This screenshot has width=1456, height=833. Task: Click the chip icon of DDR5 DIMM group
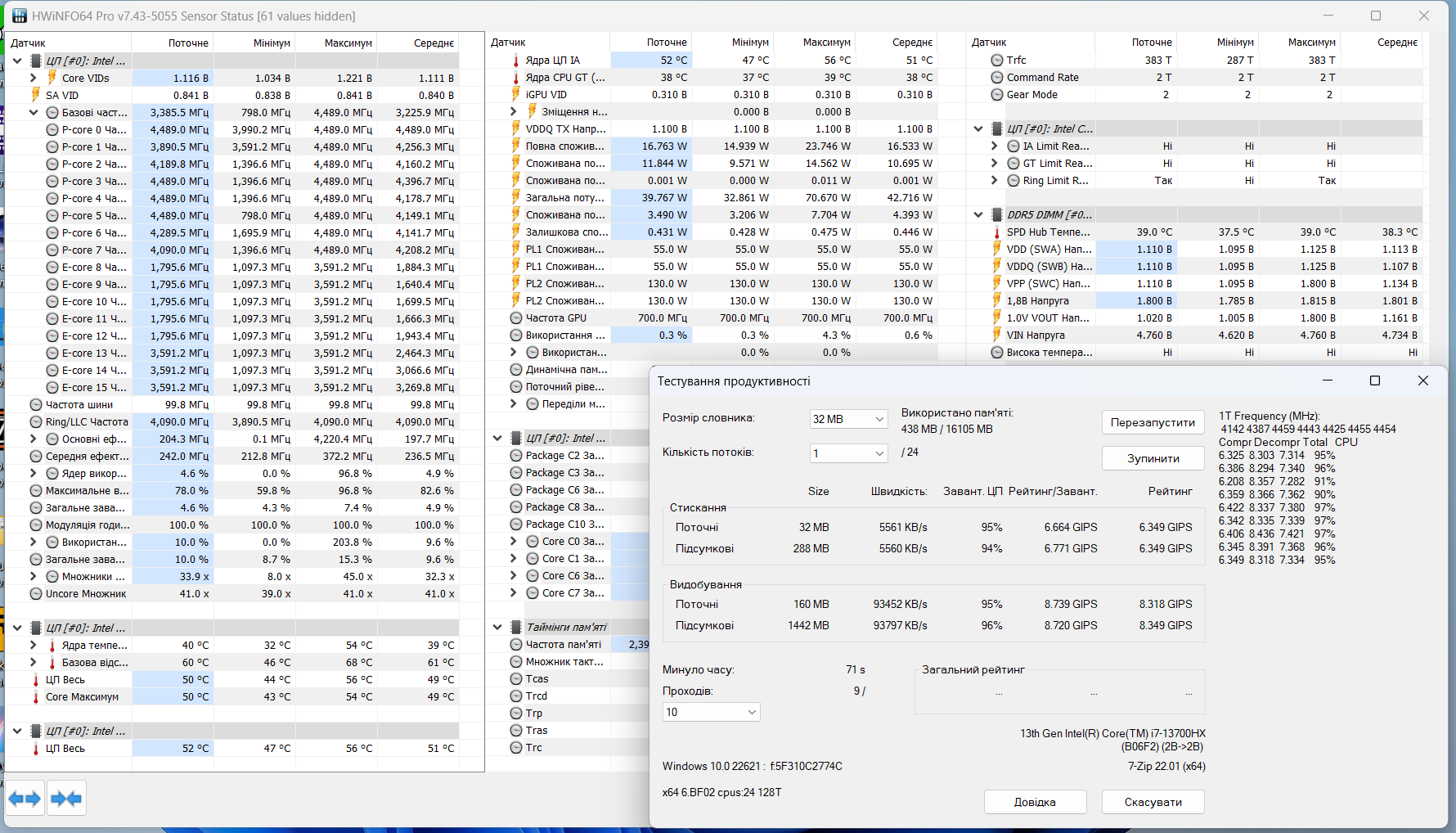997,214
